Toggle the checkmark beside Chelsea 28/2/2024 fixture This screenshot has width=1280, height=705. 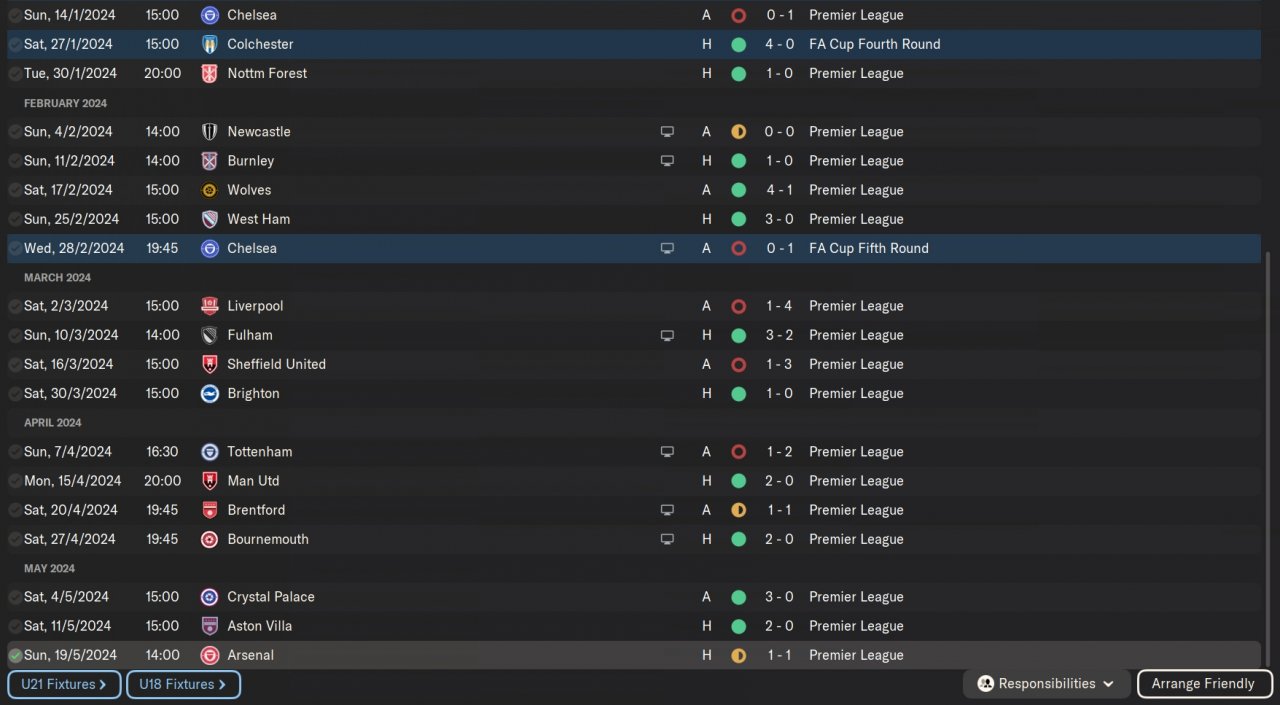[15, 249]
